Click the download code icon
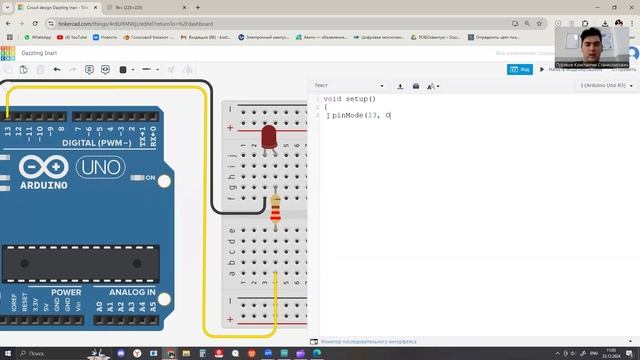Screen dimensions: 640x360 tap(400, 86)
